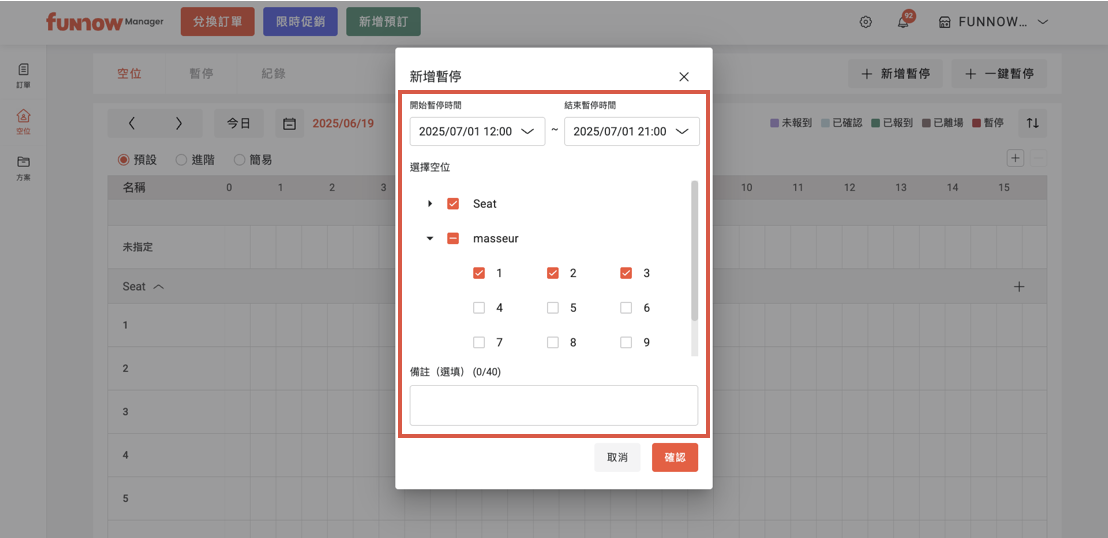1108x538 pixels.
Task: Open the notification bell
Action: pos(903,22)
